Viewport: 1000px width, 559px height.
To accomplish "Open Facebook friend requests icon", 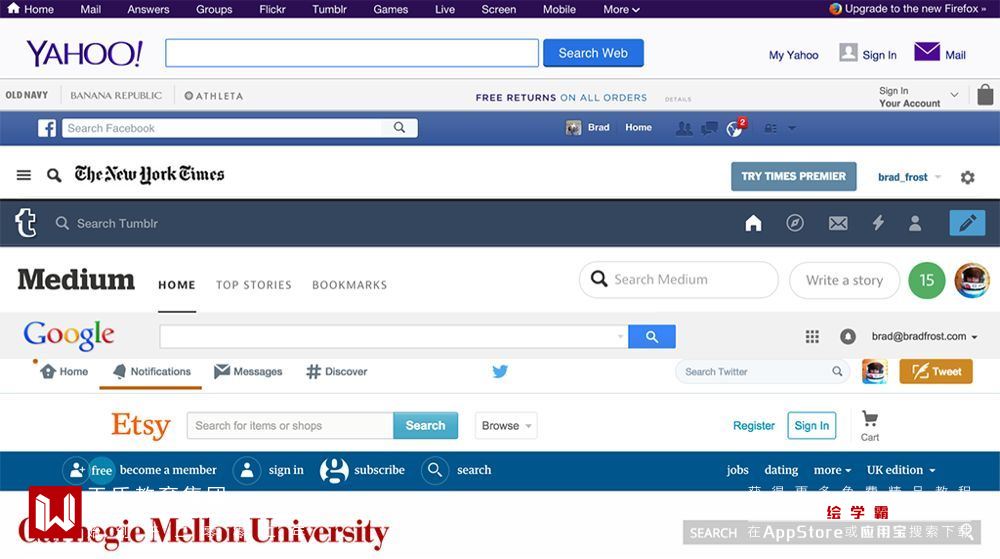I will [684, 128].
